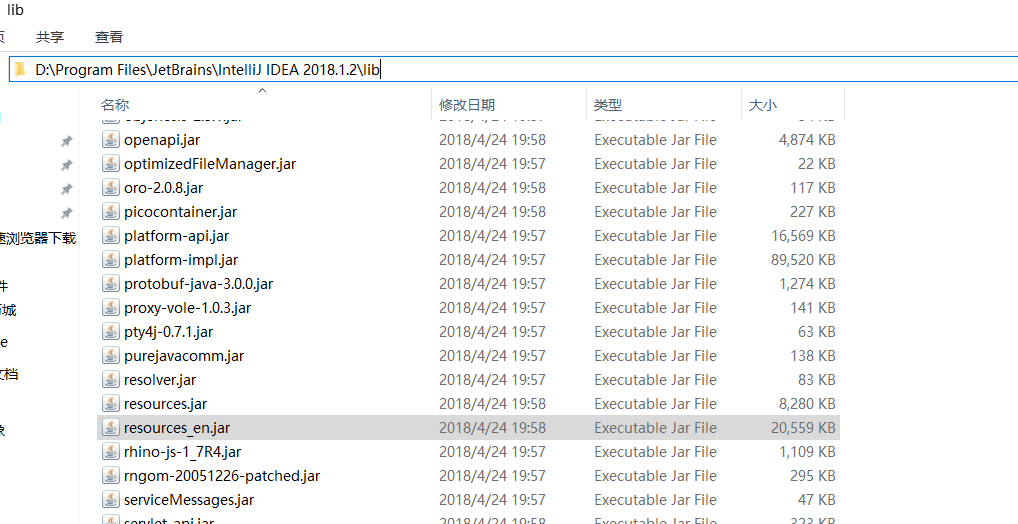This screenshot has height=524, width=1018.
Task: Select the serviceMessages.jar file name
Action: [x=188, y=500]
